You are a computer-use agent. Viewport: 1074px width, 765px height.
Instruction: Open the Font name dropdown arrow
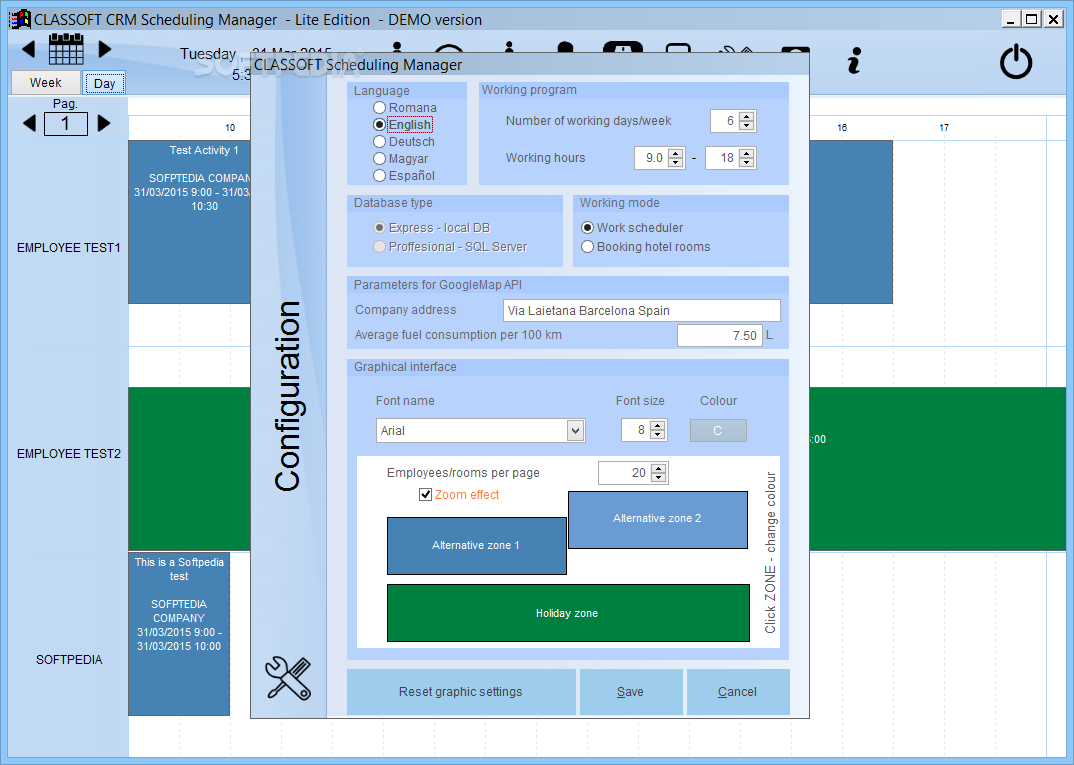[575, 431]
